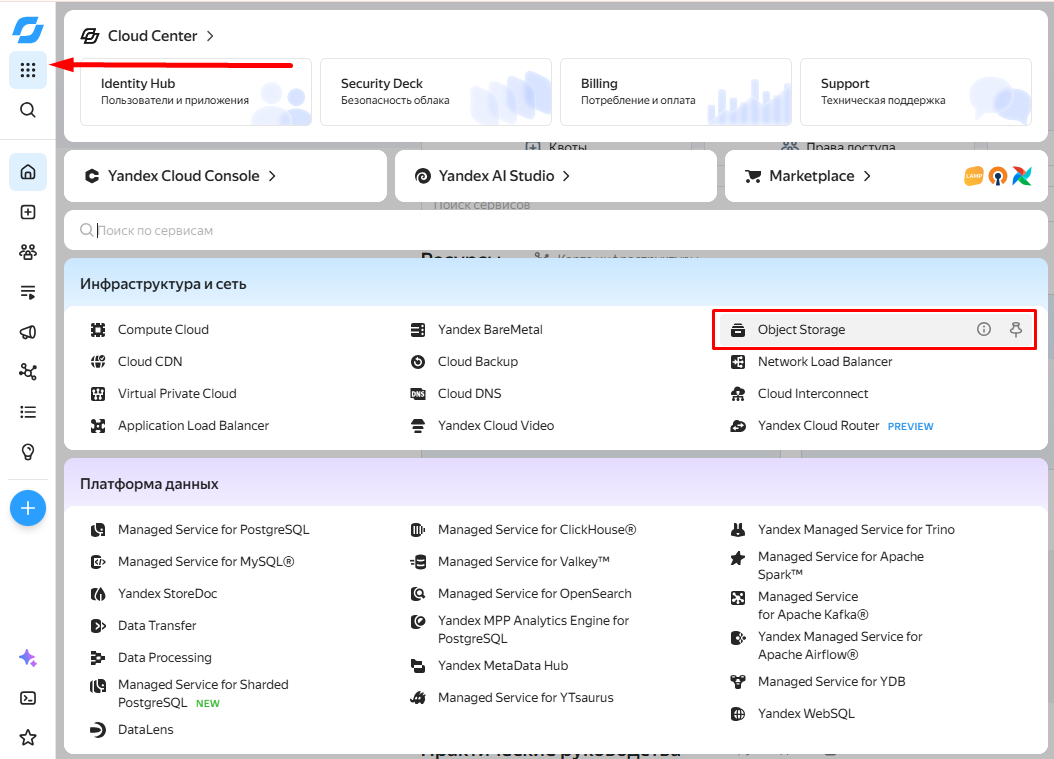Image resolution: width=1054 pixels, height=759 pixels.
Task: Expand Cloud Center via its chevron
Action: point(210,36)
